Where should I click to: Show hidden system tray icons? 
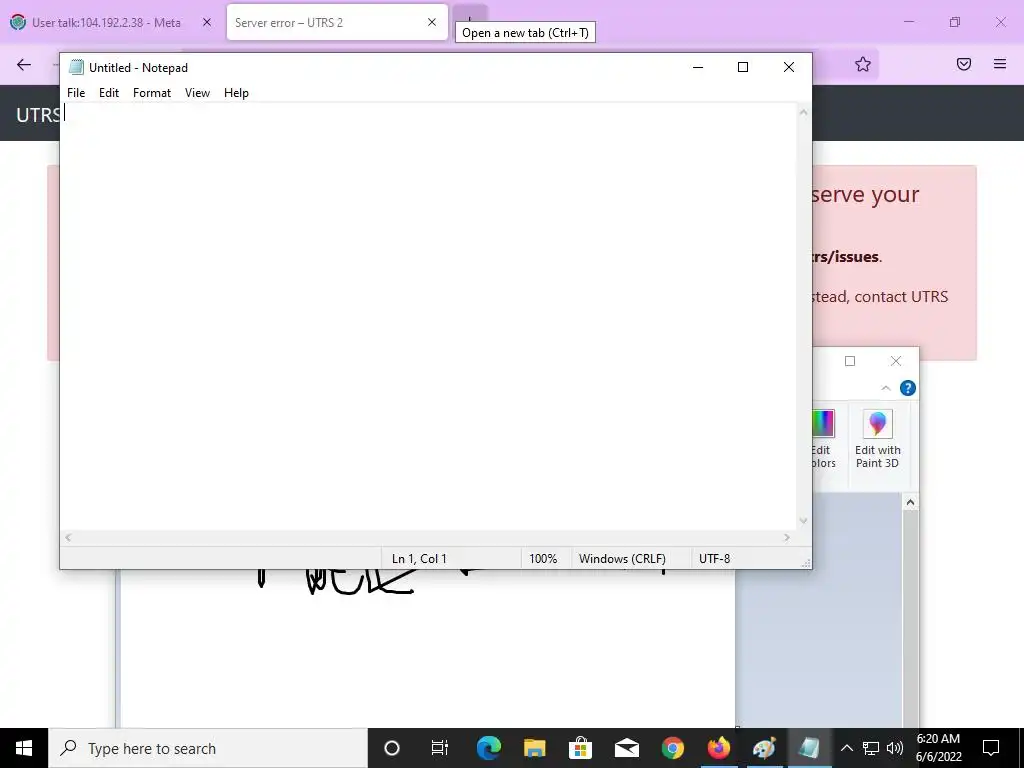click(x=846, y=748)
